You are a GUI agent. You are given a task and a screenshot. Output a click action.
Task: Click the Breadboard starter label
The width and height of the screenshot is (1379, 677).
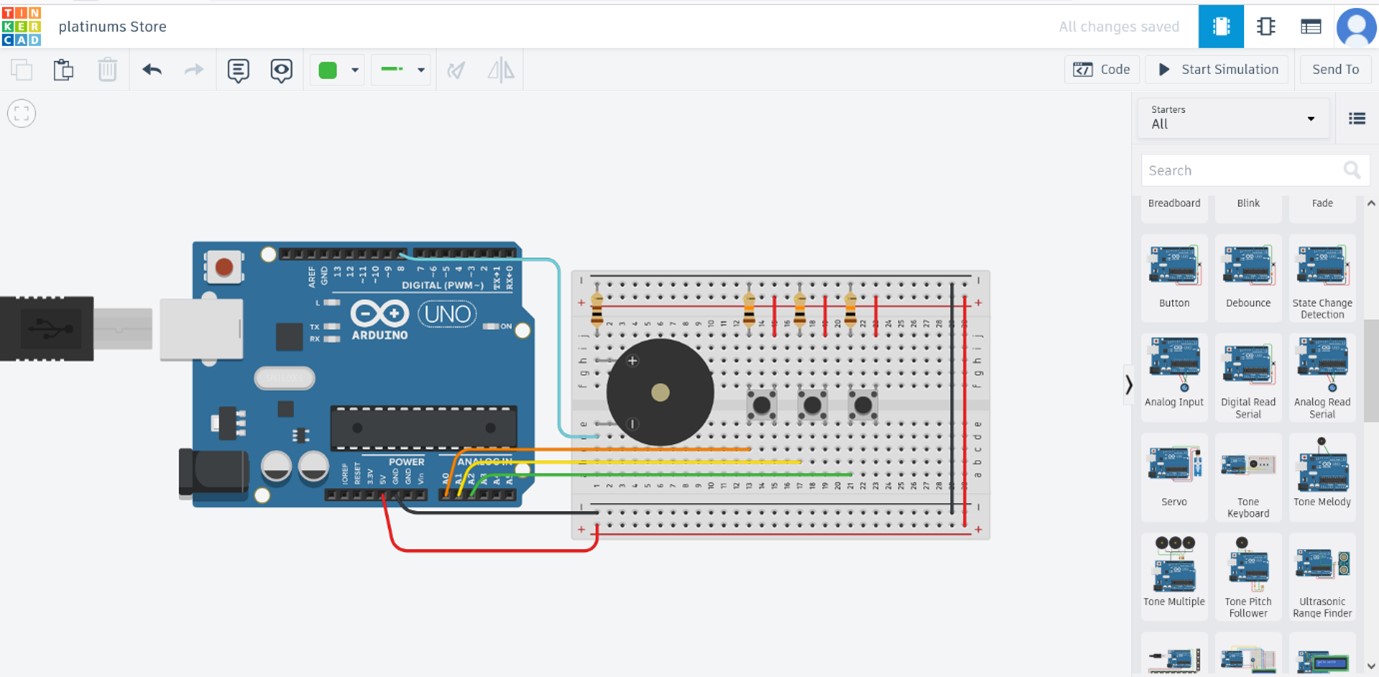point(1174,203)
